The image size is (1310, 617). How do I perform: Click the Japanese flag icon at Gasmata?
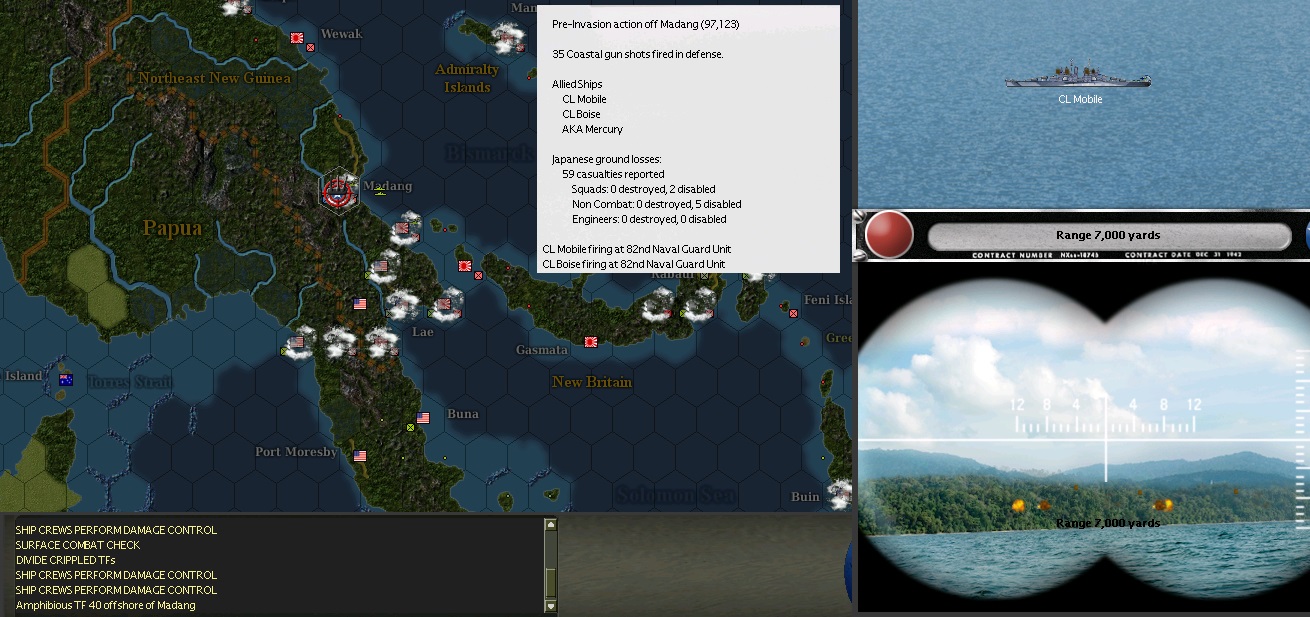(590, 342)
